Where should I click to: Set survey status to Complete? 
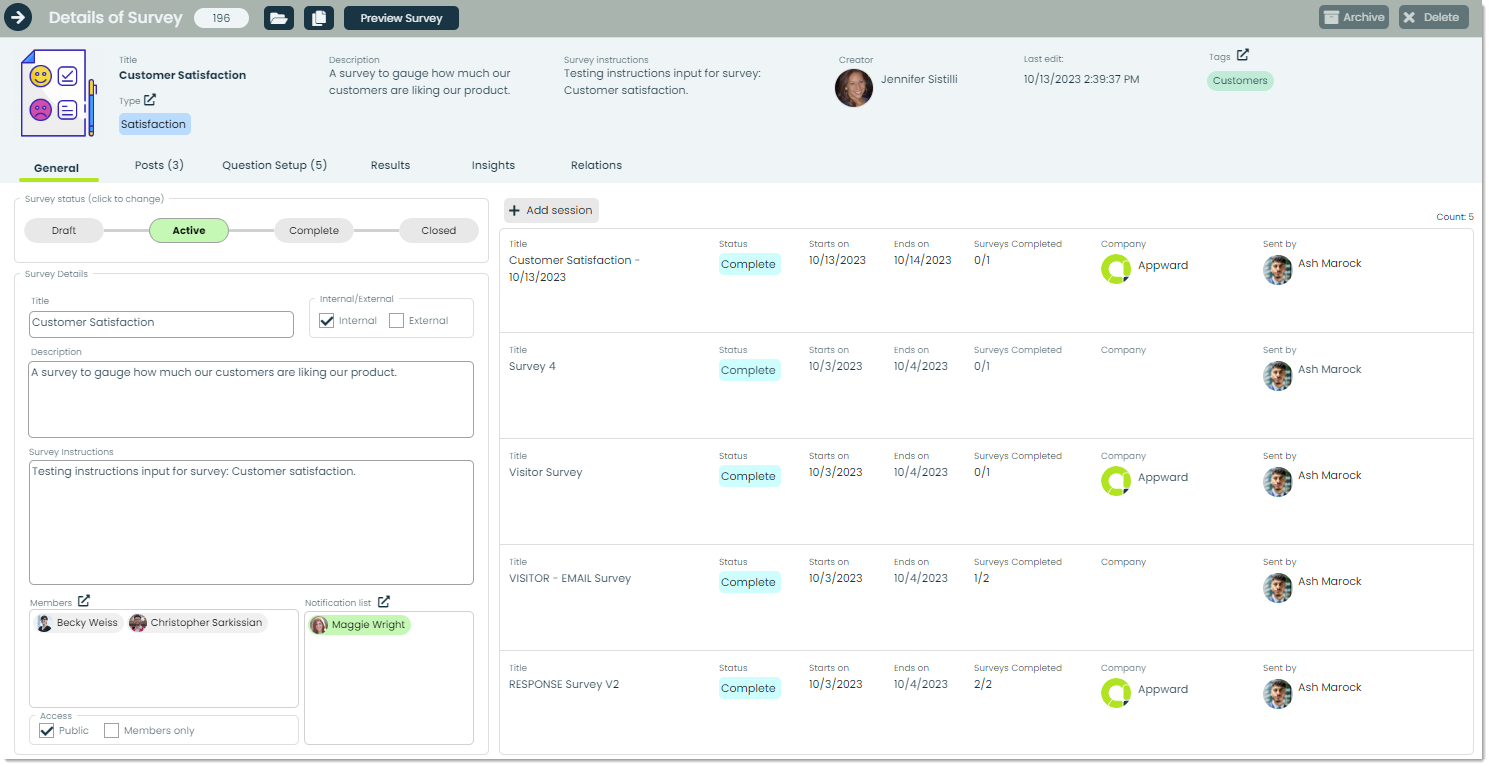(x=314, y=231)
